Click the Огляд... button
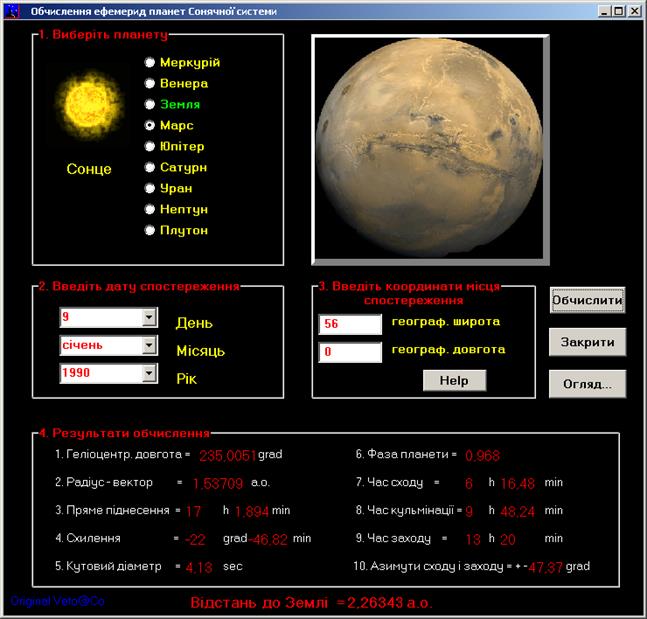Screen dimensions: 647x619 (587, 383)
